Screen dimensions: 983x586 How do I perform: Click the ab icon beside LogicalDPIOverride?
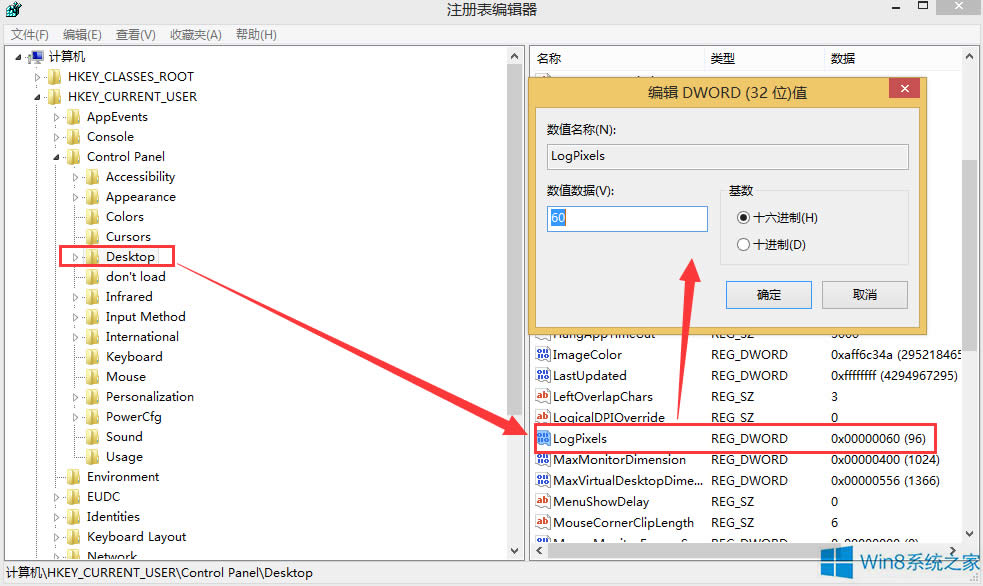[x=542, y=417]
